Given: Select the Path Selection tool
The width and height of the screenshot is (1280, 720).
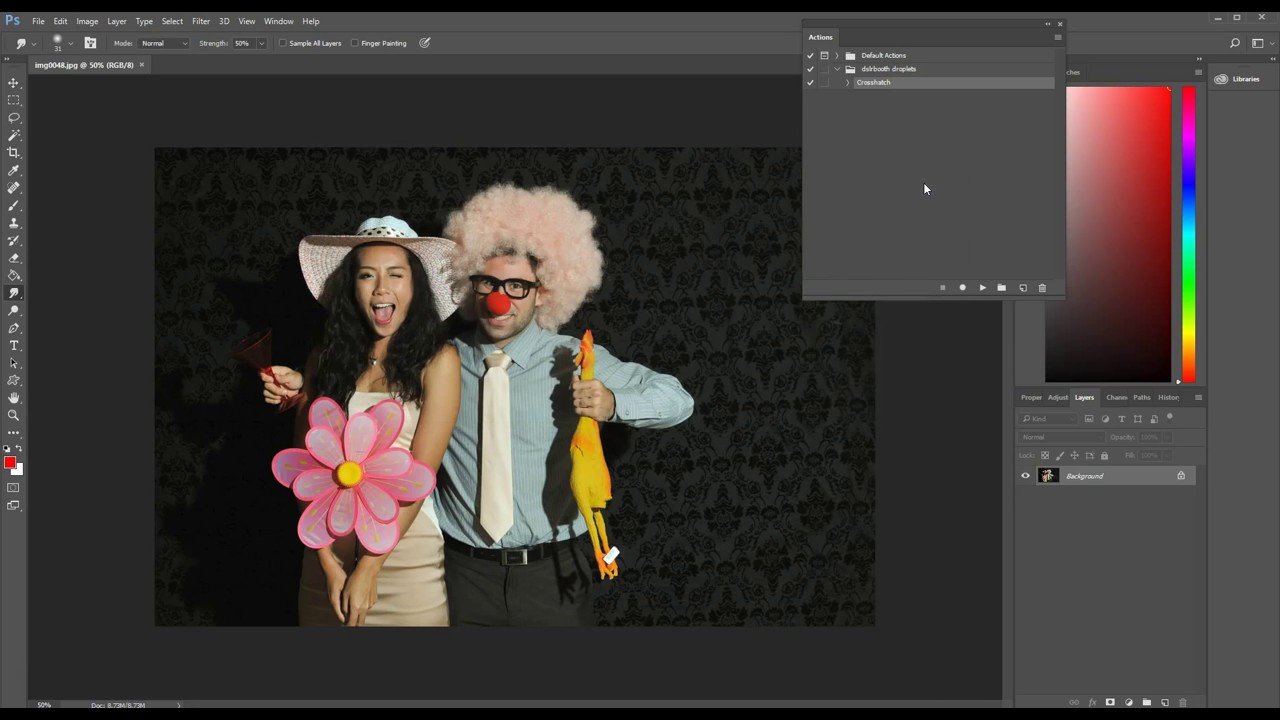Looking at the screenshot, I should click(14, 363).
